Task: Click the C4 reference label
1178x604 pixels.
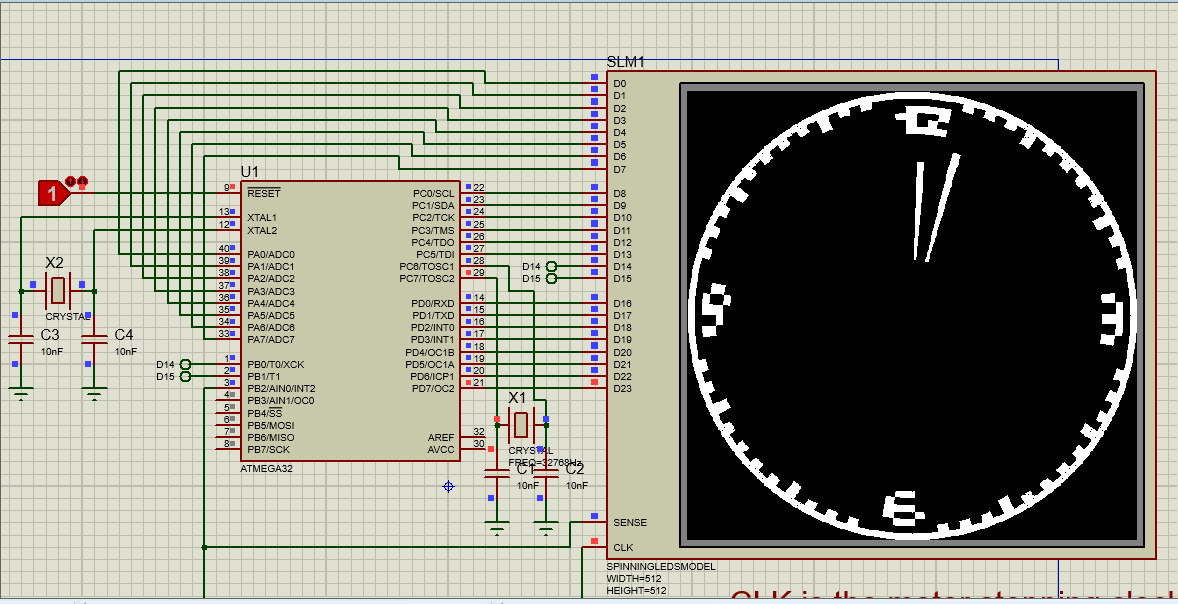Action: click(124, 334)
